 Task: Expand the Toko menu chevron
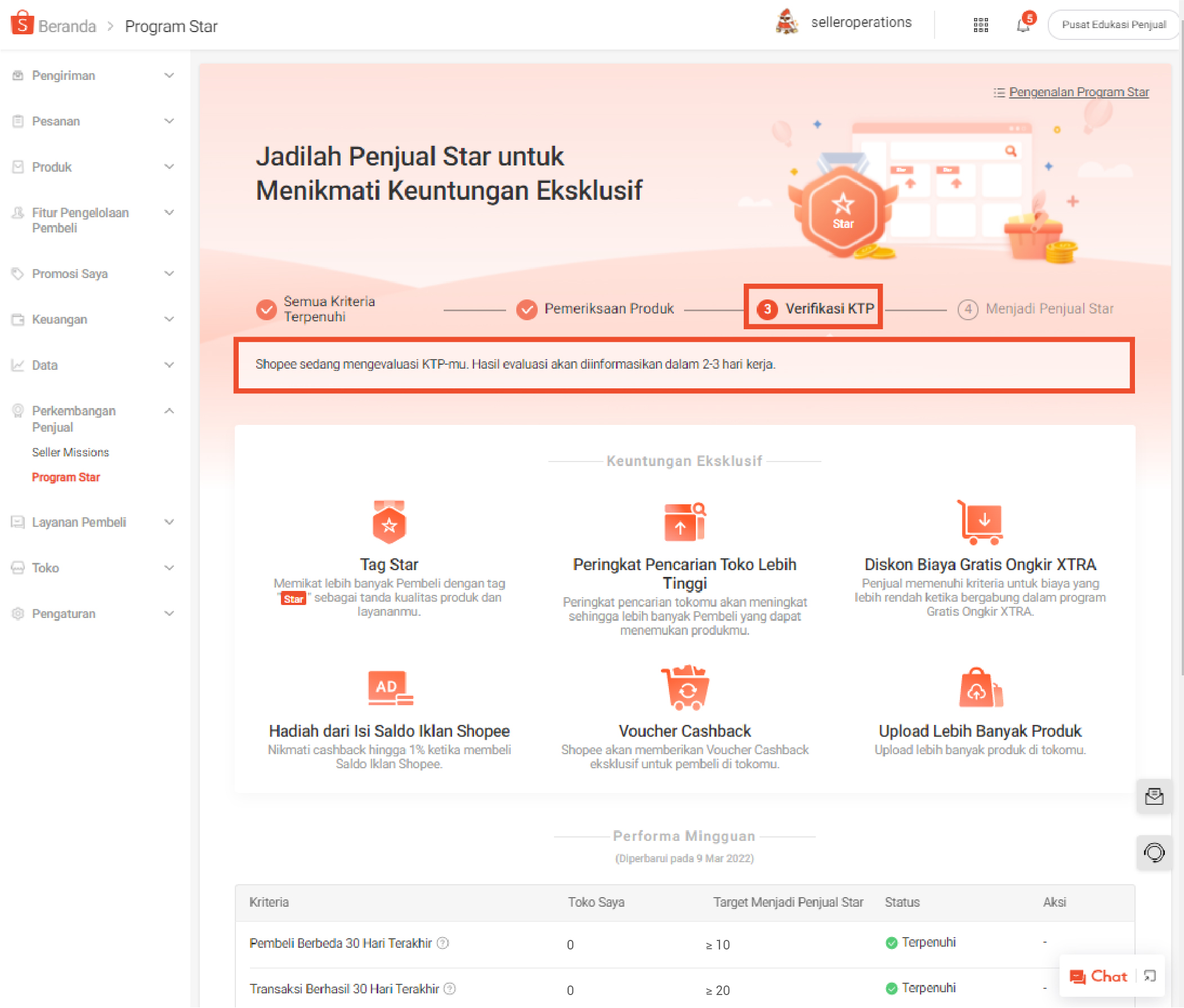169,568
